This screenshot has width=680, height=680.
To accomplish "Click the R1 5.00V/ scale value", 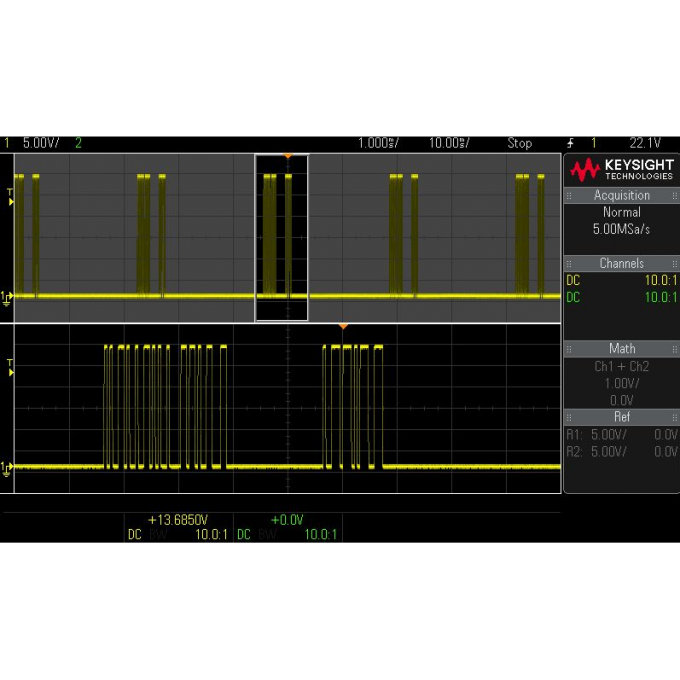I will pyautogui.click(x=609, y=435).
